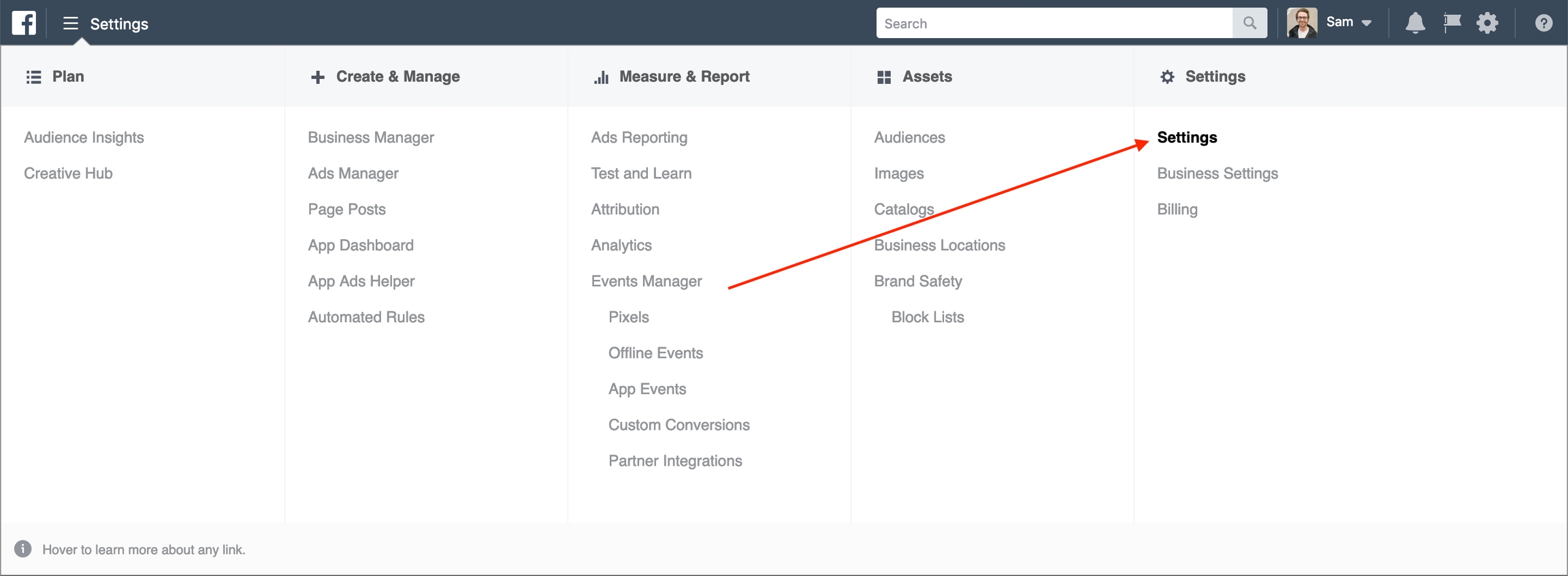1568x576 pixels.
Task: Select the Measure & Report header
Action: 685,76
